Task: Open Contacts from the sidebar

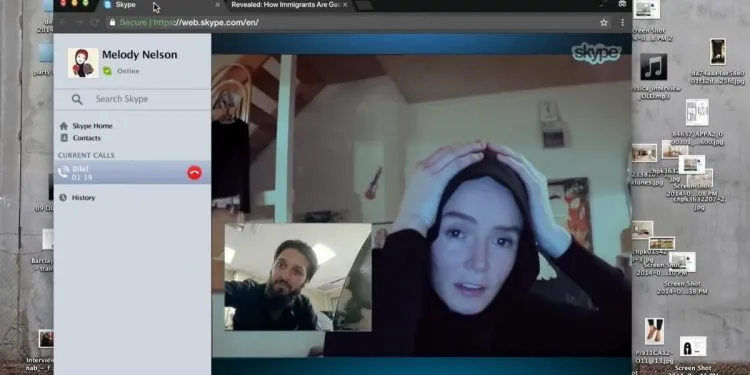Action: pos(87,138)
